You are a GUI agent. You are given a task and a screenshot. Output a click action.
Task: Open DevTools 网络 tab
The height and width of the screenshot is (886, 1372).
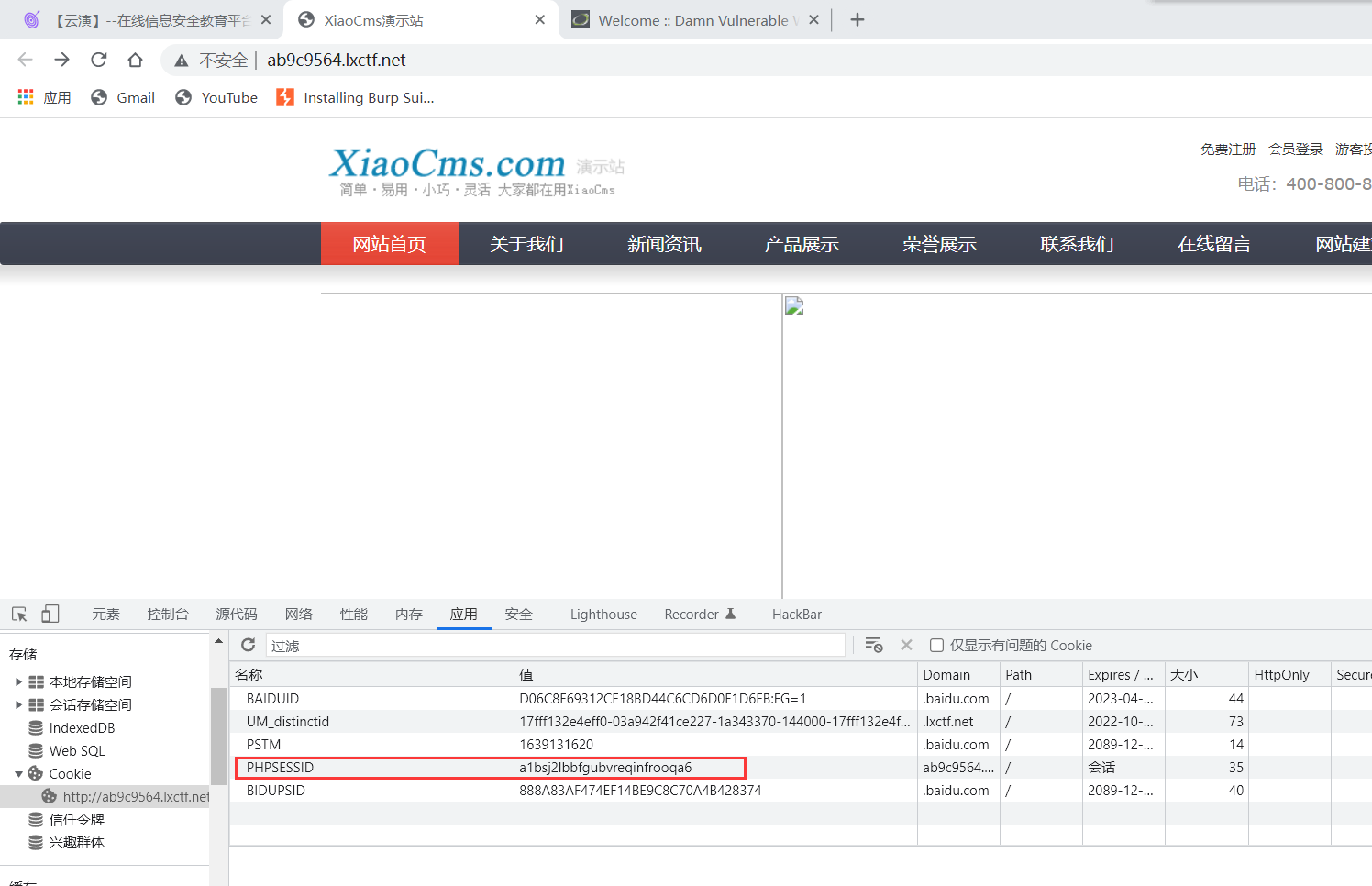click(299, 615)
